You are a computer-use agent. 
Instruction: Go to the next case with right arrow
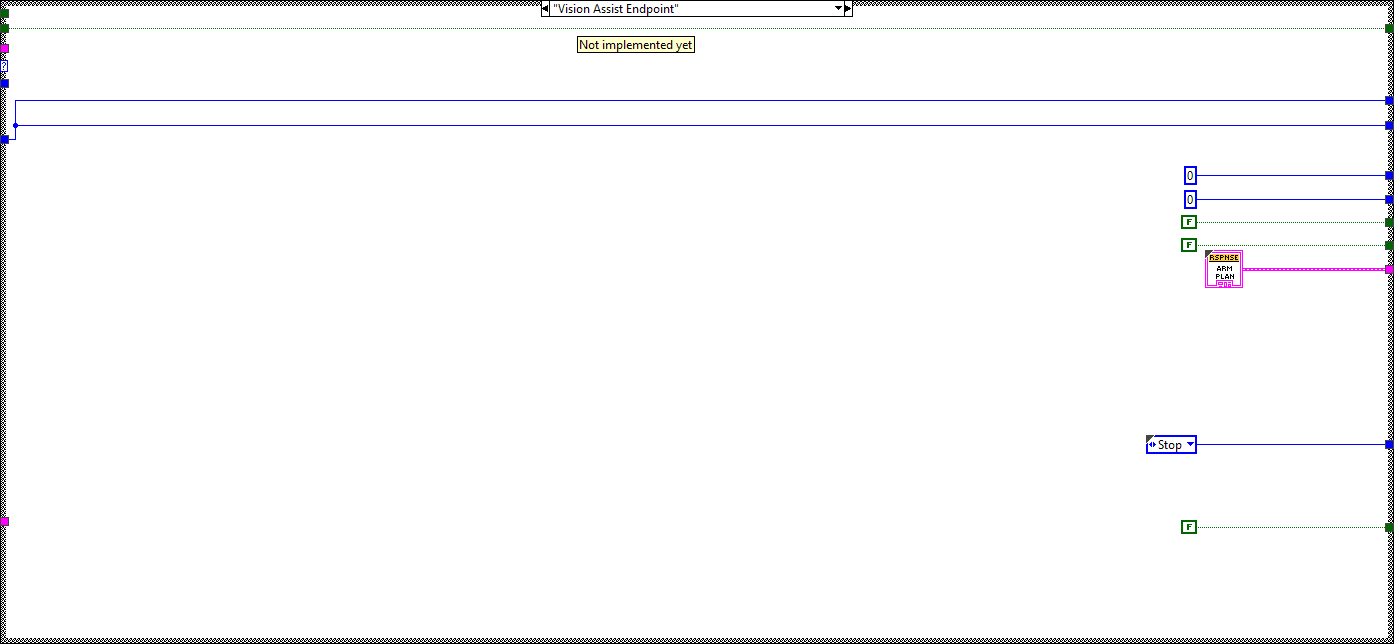tap(848, 9)
